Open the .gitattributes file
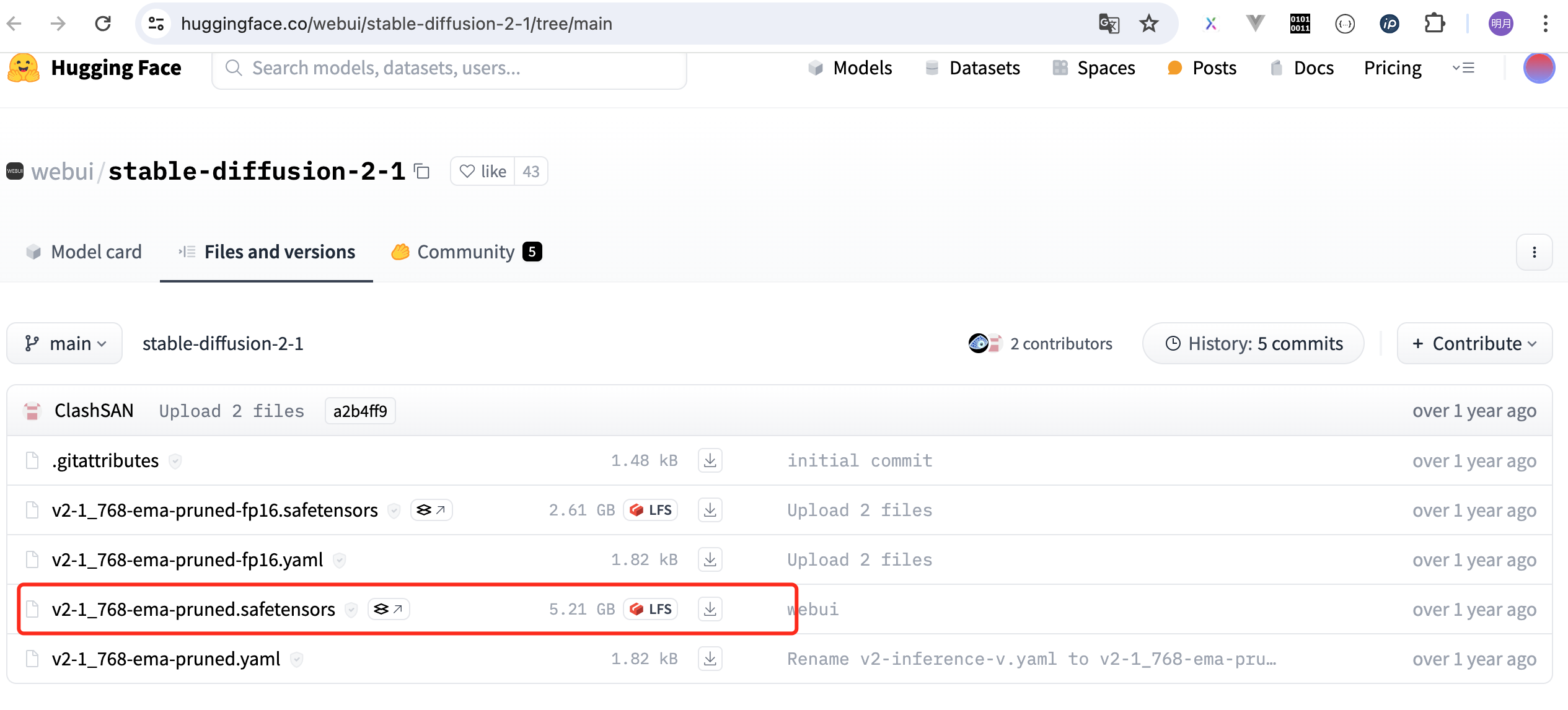 pyautogui.click(x=105, y=460)
